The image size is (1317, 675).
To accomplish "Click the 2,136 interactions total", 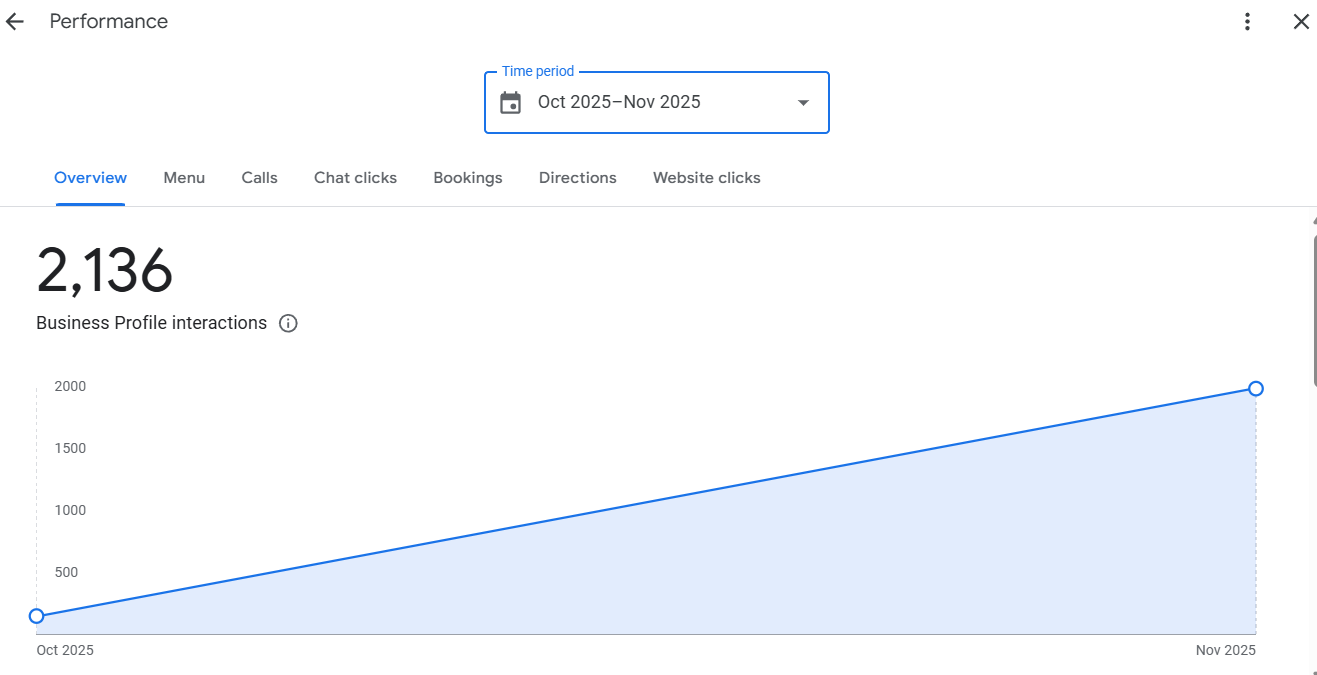I will pyautogui.click(x=105, y=271).
